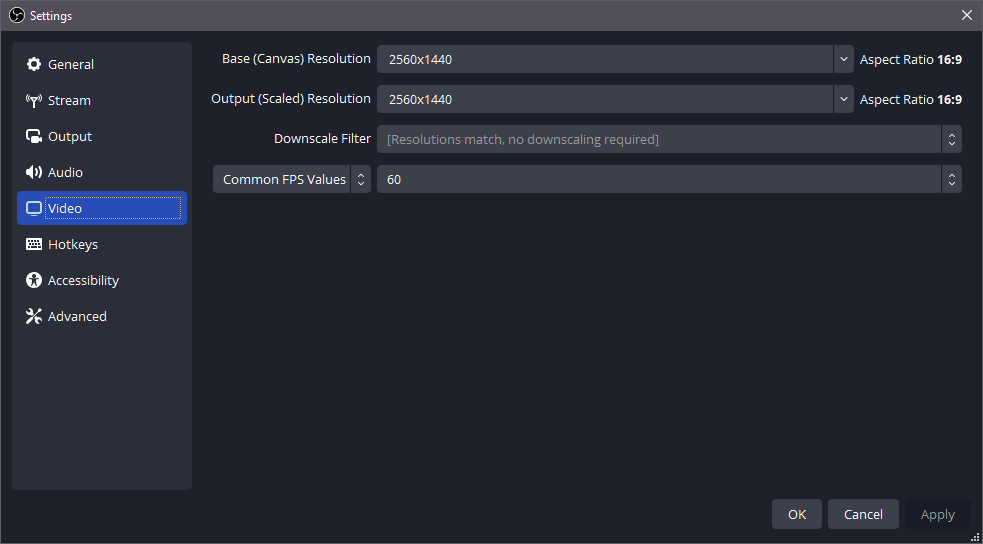Image resolution: width=983 pixels, height=544 pixels.
Task: Expand the Output (Scaled) Resolution dropdown arrow
Action: tap(843, 99)
